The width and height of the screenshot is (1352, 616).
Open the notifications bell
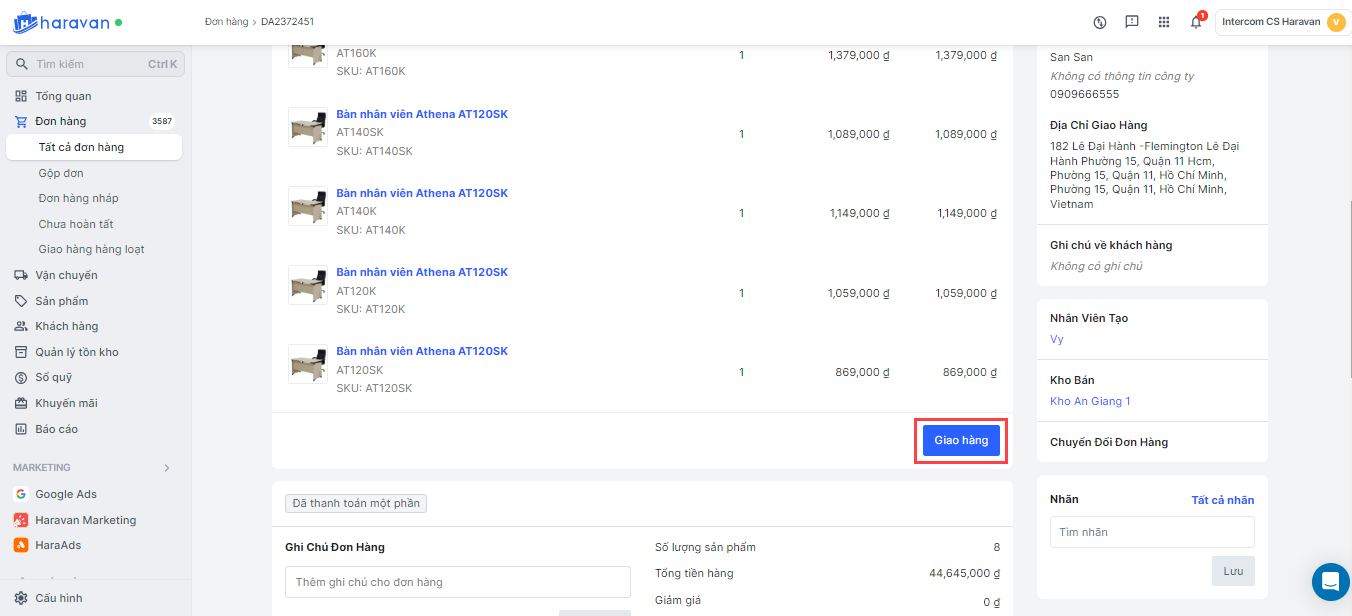point(1196,22)
